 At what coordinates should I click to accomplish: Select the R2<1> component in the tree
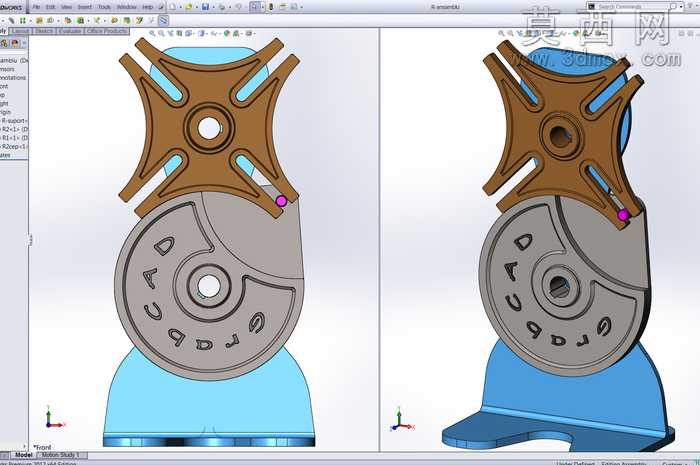point(14,129)
